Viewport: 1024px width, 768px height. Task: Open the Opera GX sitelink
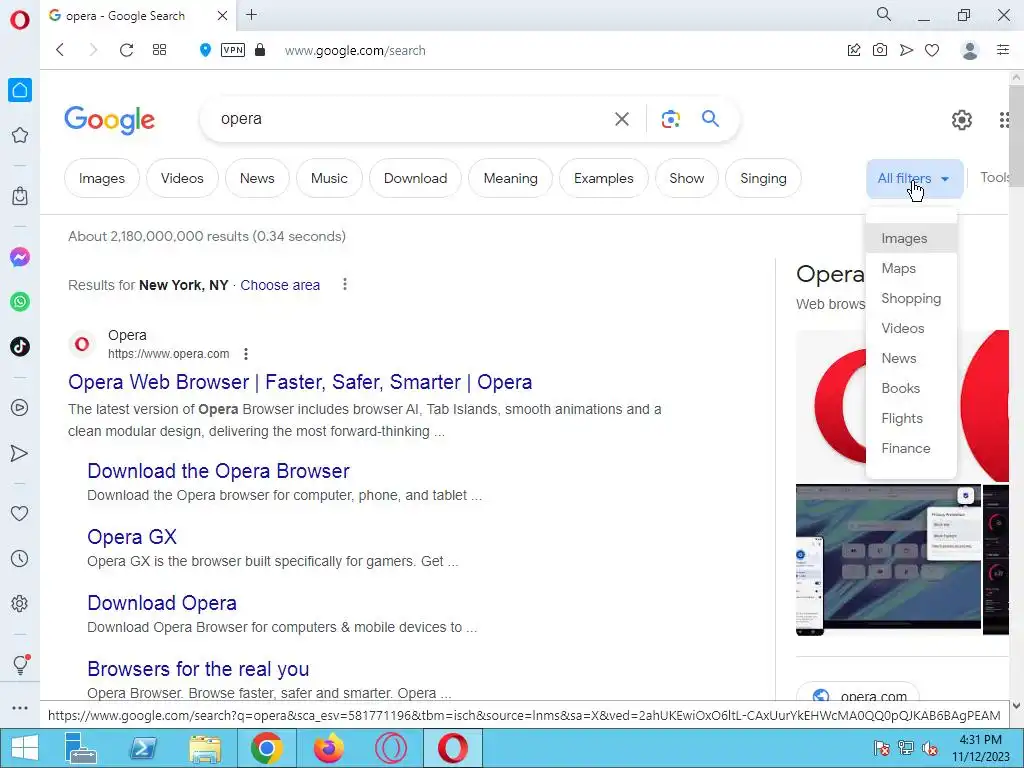pos(132,537)
